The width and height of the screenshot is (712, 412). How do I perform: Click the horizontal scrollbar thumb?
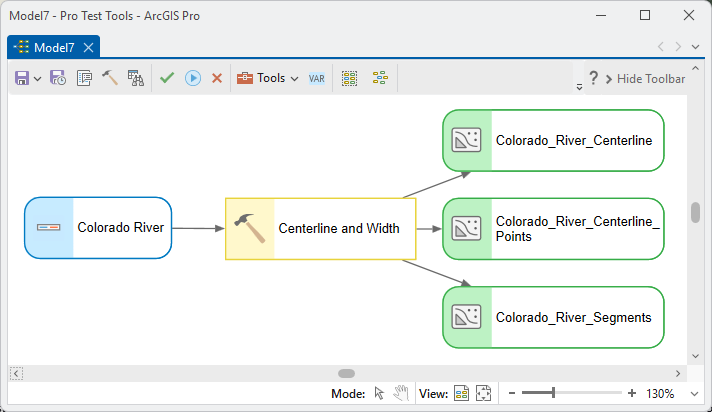pos(346,373)
